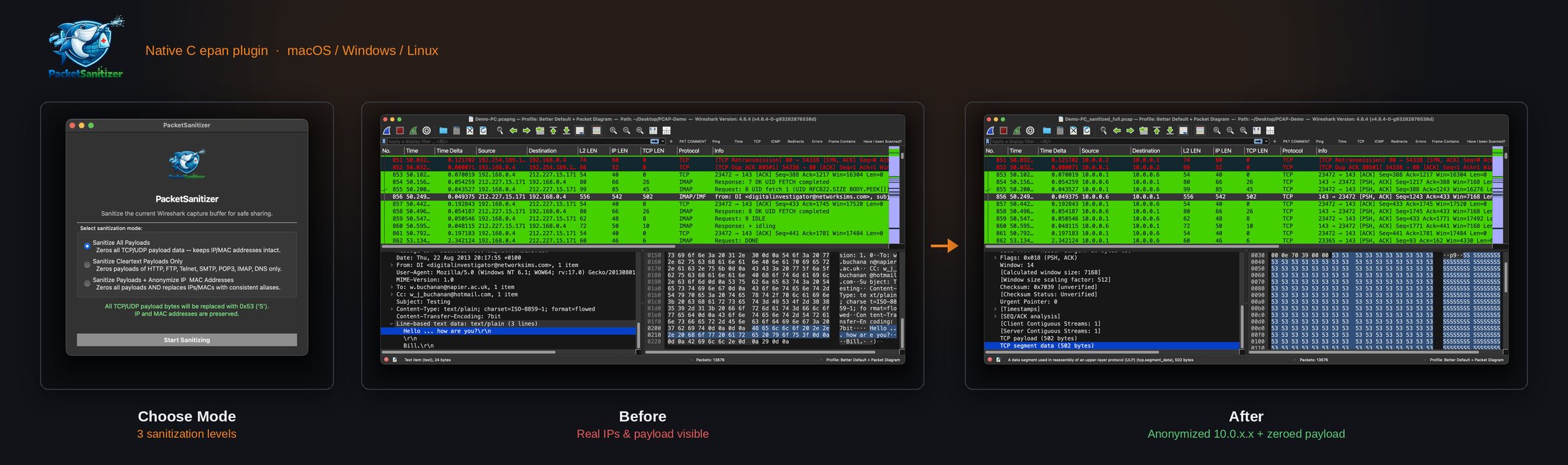This screenshot has height=465, width=1568.
Task: Open capture file folder icon in After window
Action: coord(1047,130)
